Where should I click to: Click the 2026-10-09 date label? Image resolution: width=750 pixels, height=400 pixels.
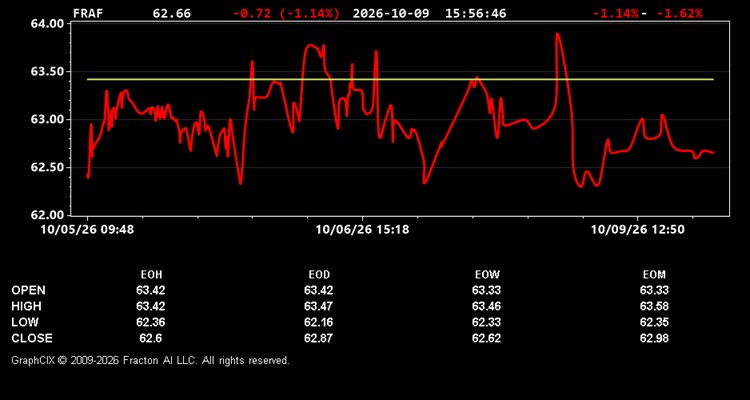(x=392, y=13)
